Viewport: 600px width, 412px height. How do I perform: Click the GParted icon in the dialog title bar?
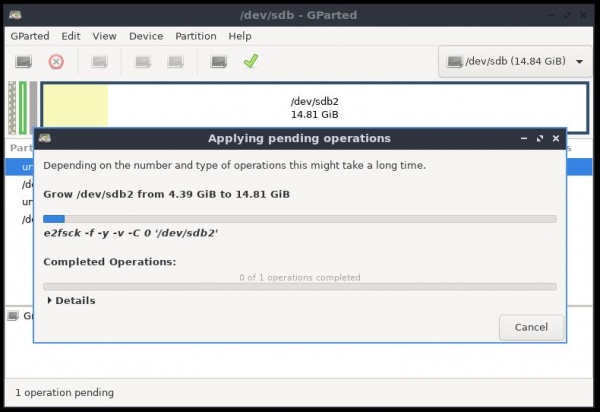pos(45,139)
